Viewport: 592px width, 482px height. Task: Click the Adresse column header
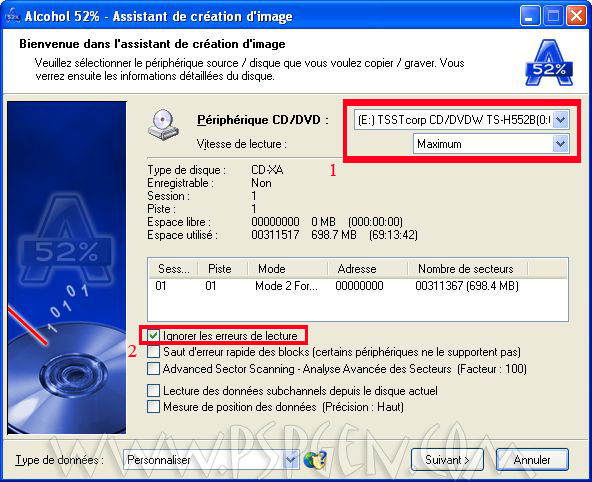point(368,269)
